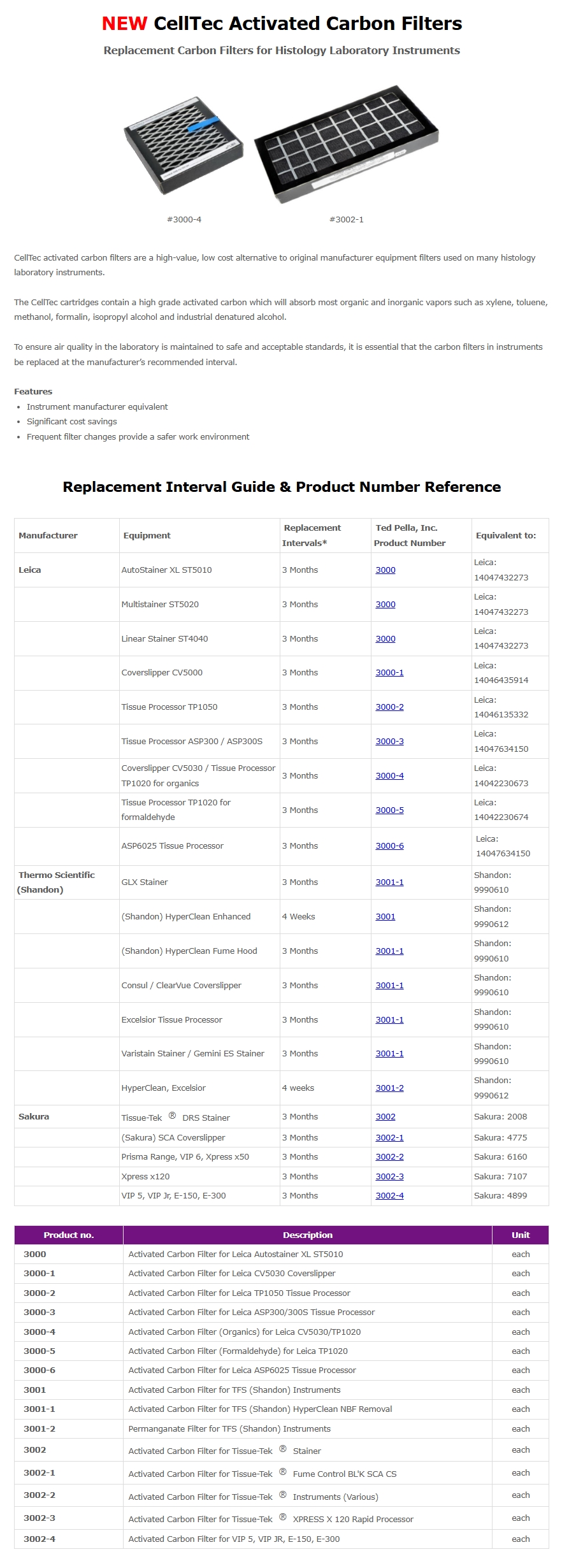Open the 3001-1 link in GLX Stainer row
The height and width of the screenshot is (1568, 569).
click(x=389, y=882)
